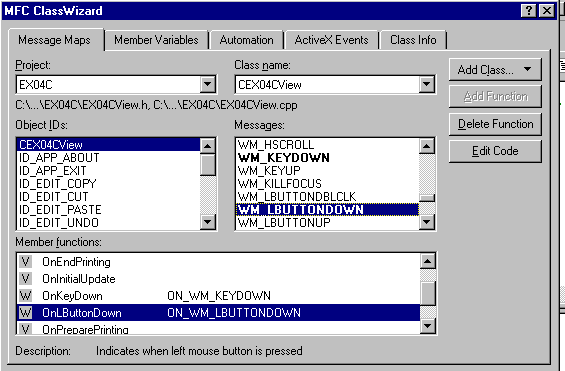Click the W icon beside OnLButtonDown
This screenshot has width=565, height=371.
(26, 313)
